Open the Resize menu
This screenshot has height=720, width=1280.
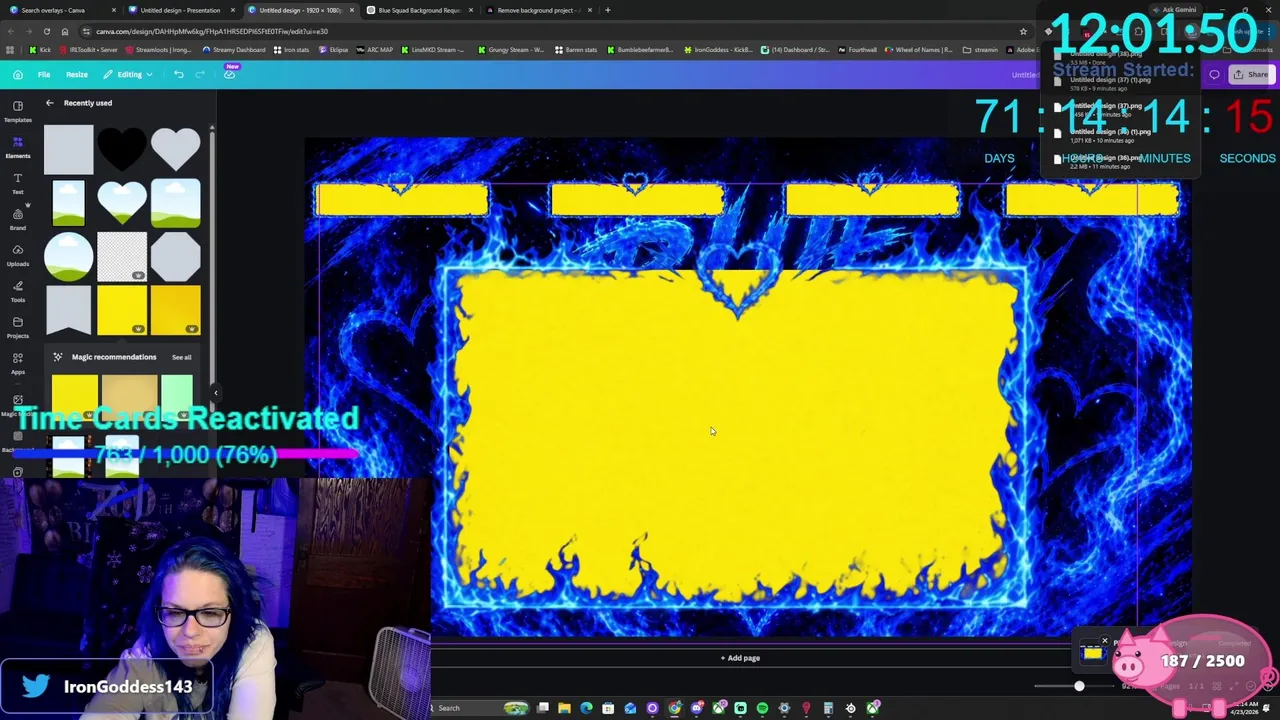[77, 74]
